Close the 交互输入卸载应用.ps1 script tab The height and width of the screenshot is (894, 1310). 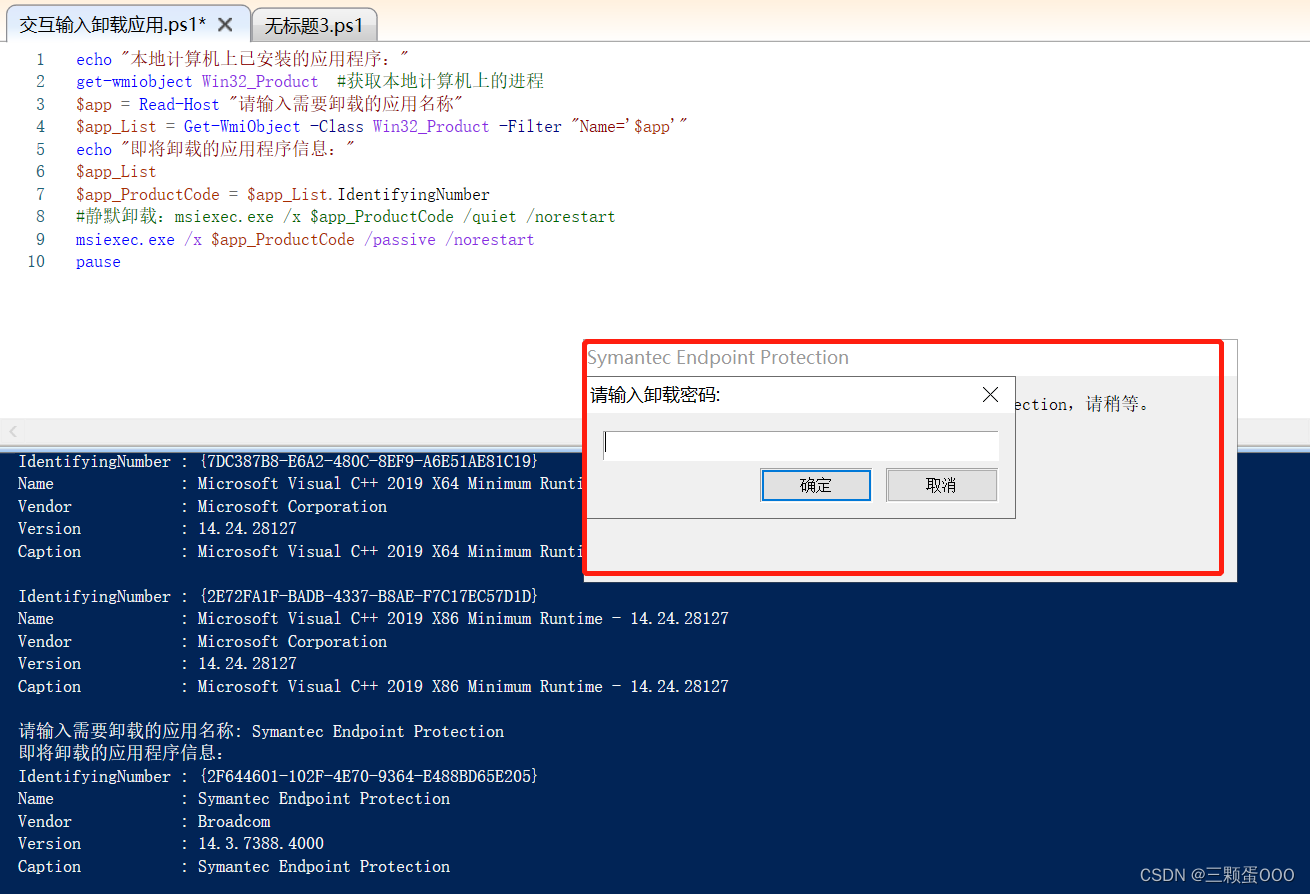(225, 24)
